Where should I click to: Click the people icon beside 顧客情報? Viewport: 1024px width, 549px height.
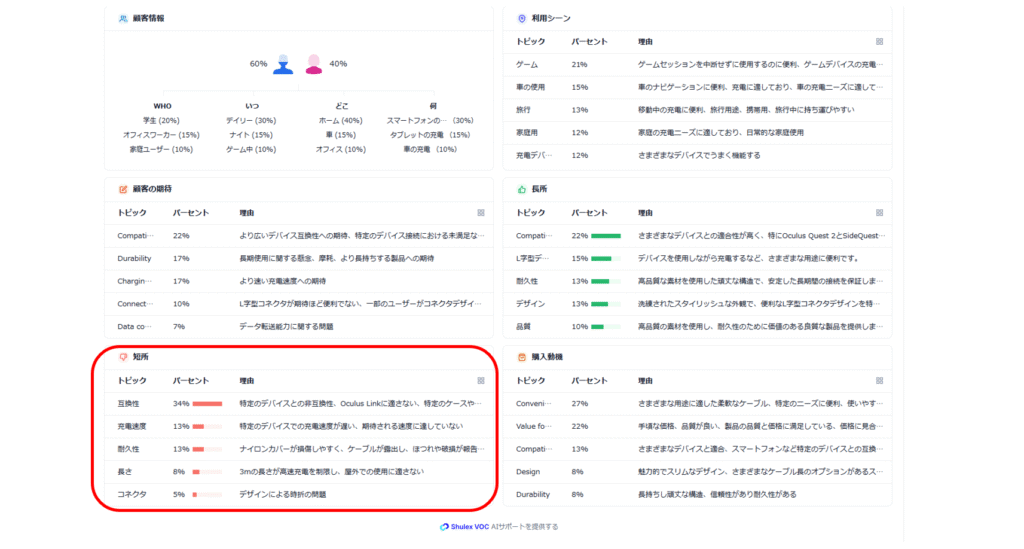pos(123,18)
